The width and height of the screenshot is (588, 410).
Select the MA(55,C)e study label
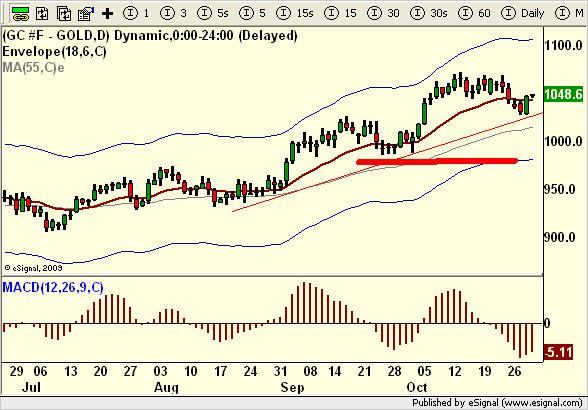[x=33, y=68]
